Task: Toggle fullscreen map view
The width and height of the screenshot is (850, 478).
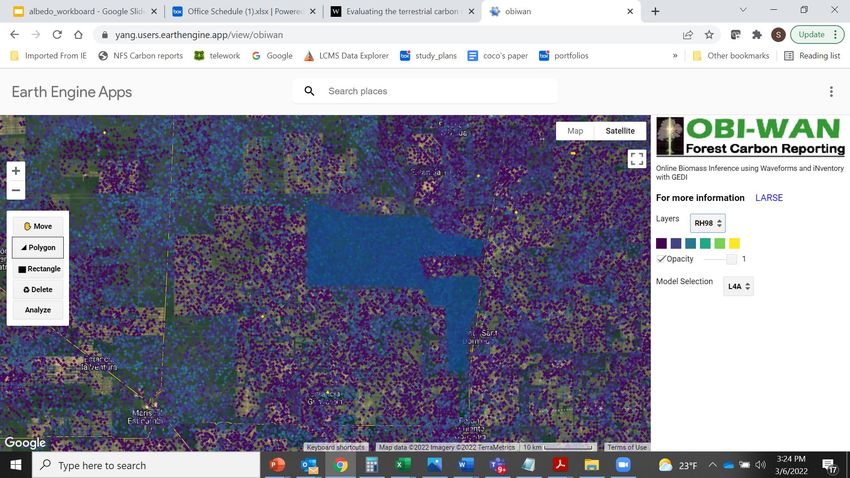Action: pyautogui.click(x=636, y=159)
